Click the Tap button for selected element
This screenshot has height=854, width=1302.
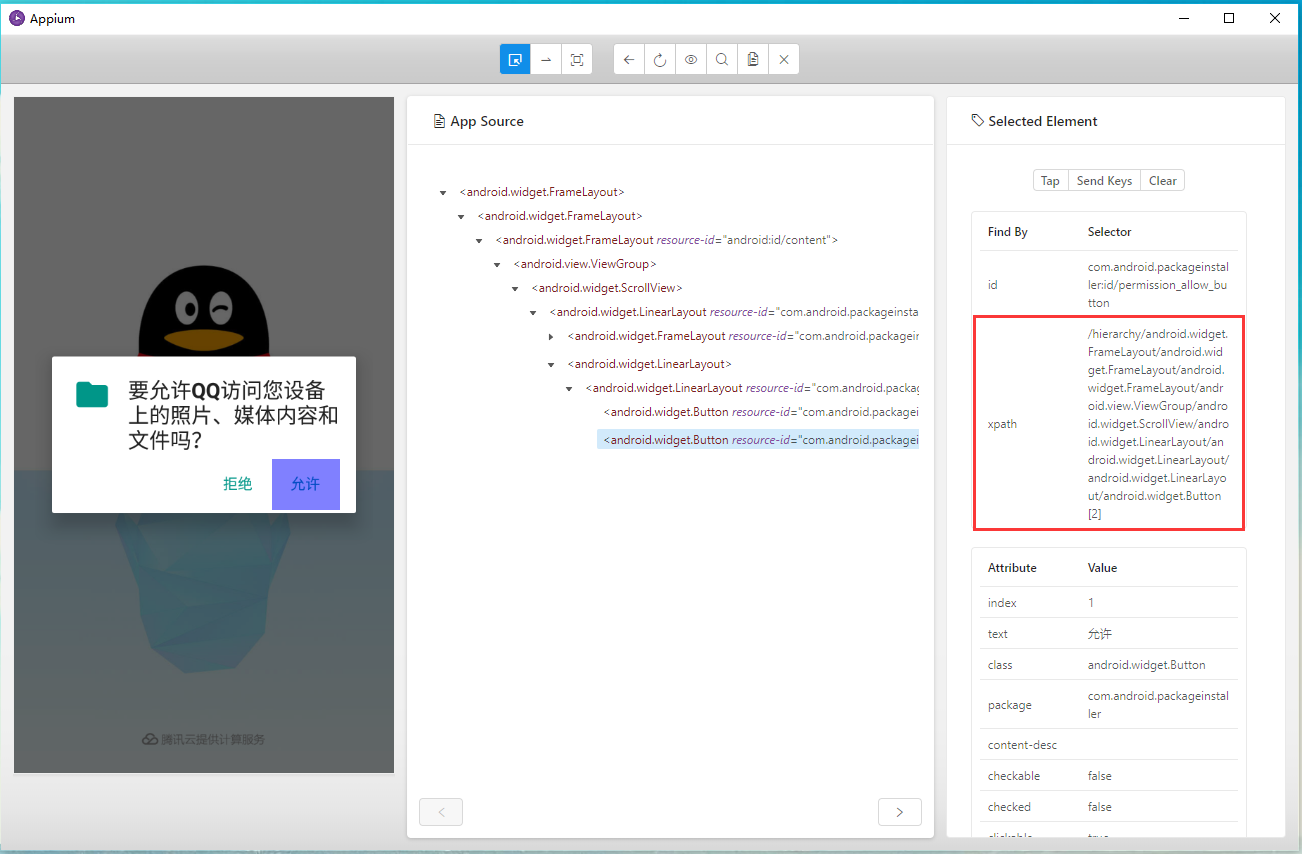[x=1050, y=181]
